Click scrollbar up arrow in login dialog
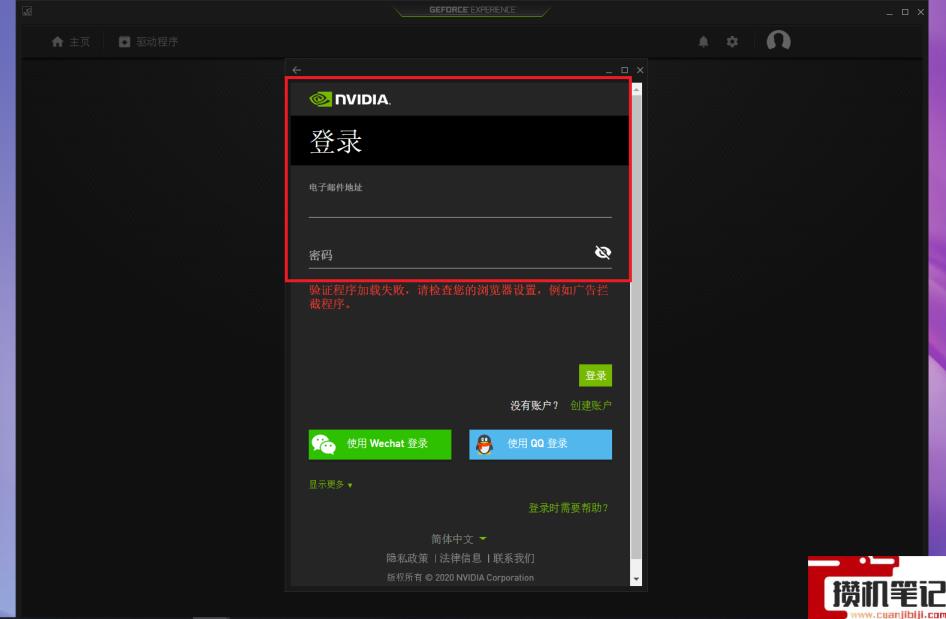Viewport: 946px width, 619px height. pyautogui.click(x=636, y=89)
